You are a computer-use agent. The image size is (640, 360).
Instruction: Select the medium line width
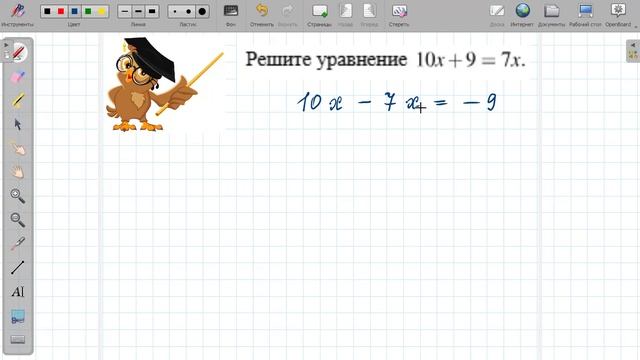(138, 11)
